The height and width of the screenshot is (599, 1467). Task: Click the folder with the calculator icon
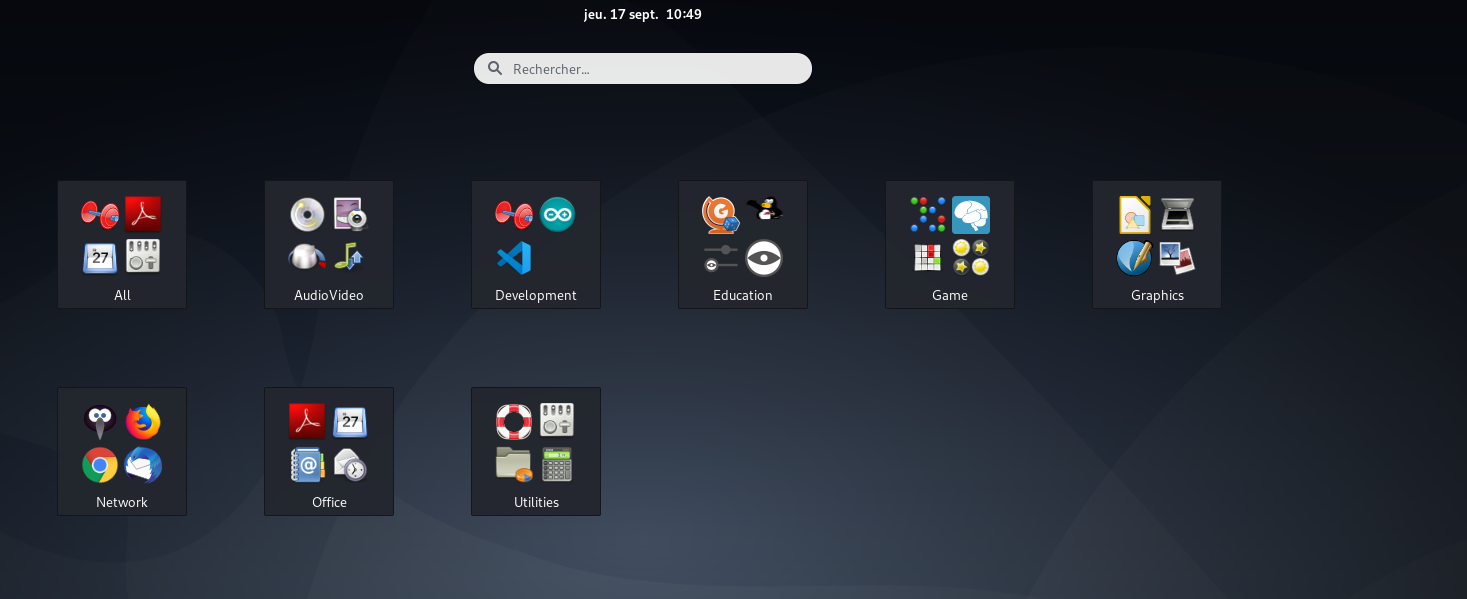(x=536, y=451)
